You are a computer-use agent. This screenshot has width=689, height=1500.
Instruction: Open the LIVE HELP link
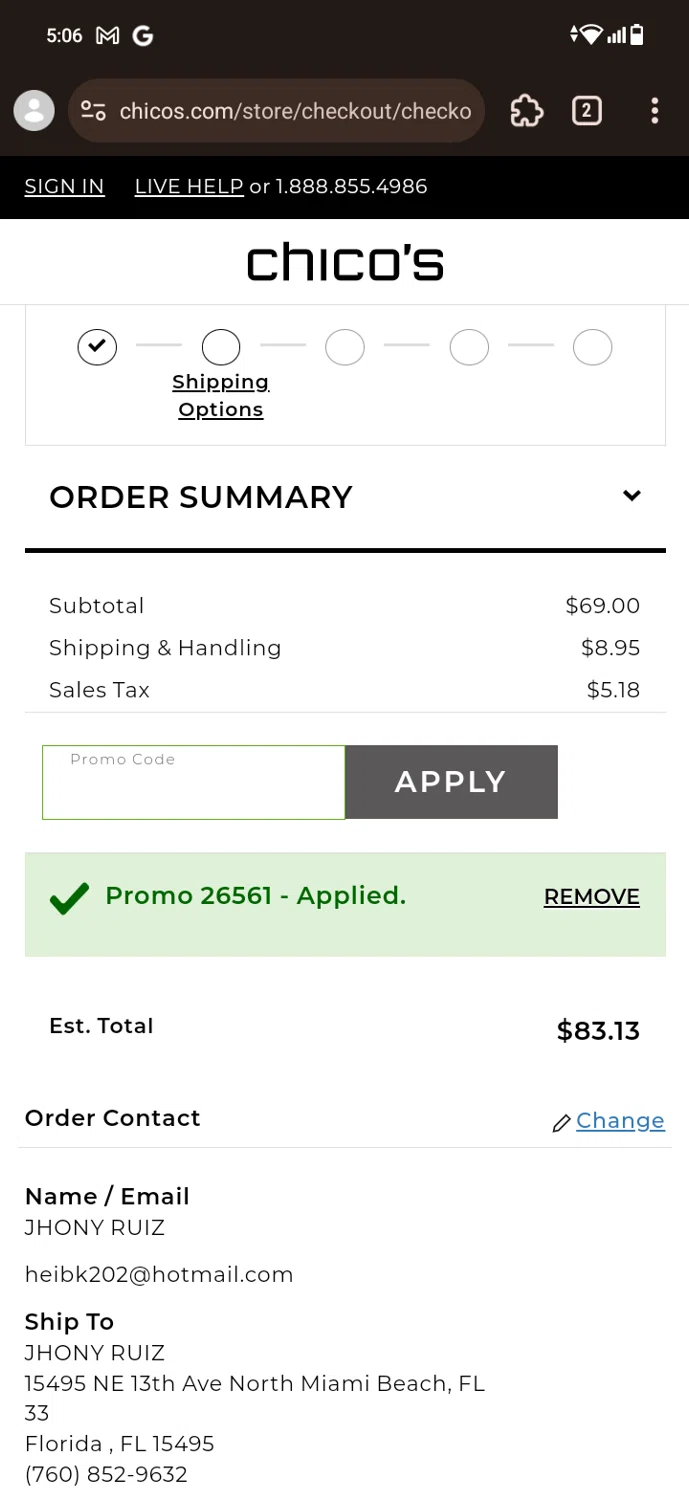(189, 187)
